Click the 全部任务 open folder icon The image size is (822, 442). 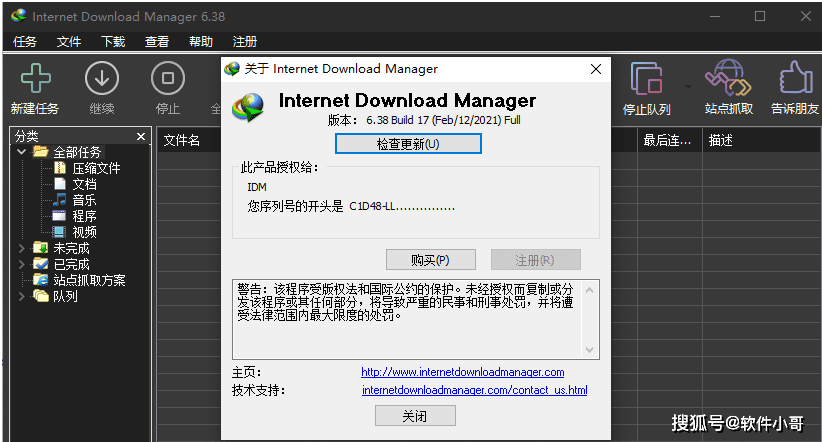pyautogui.click(x=40, y=152)
